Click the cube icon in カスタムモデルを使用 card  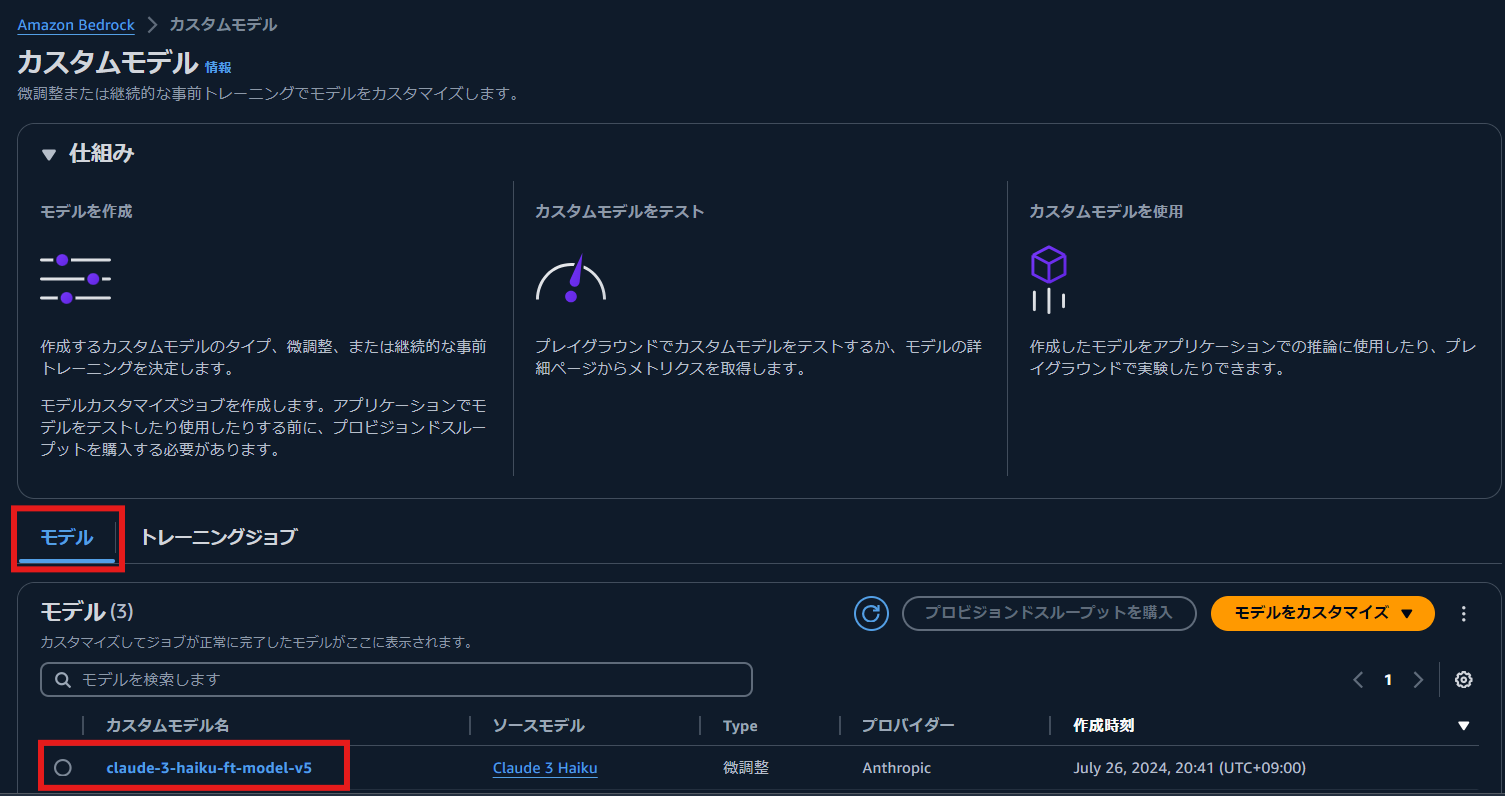[1048, 278]
